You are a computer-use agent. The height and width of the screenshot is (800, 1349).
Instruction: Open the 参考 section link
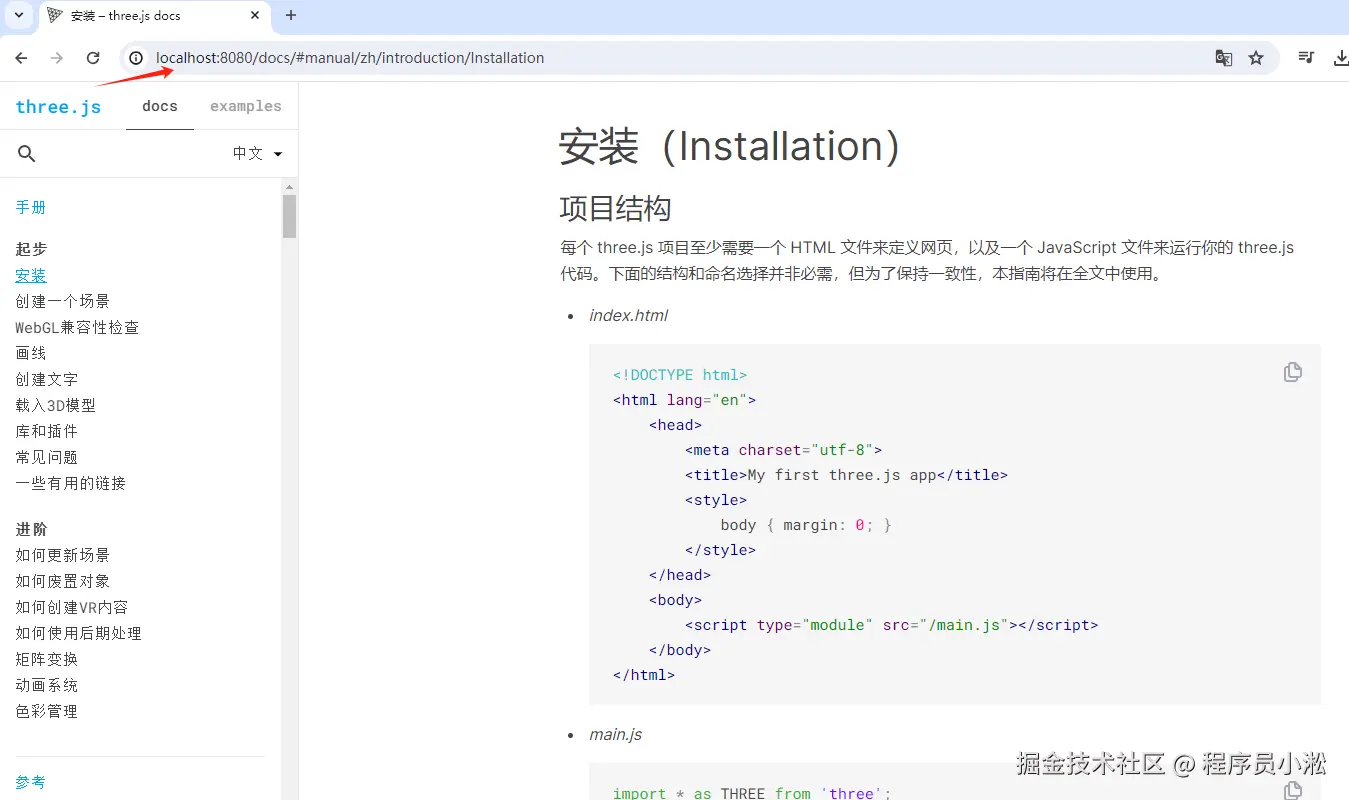tap(30, 782)
